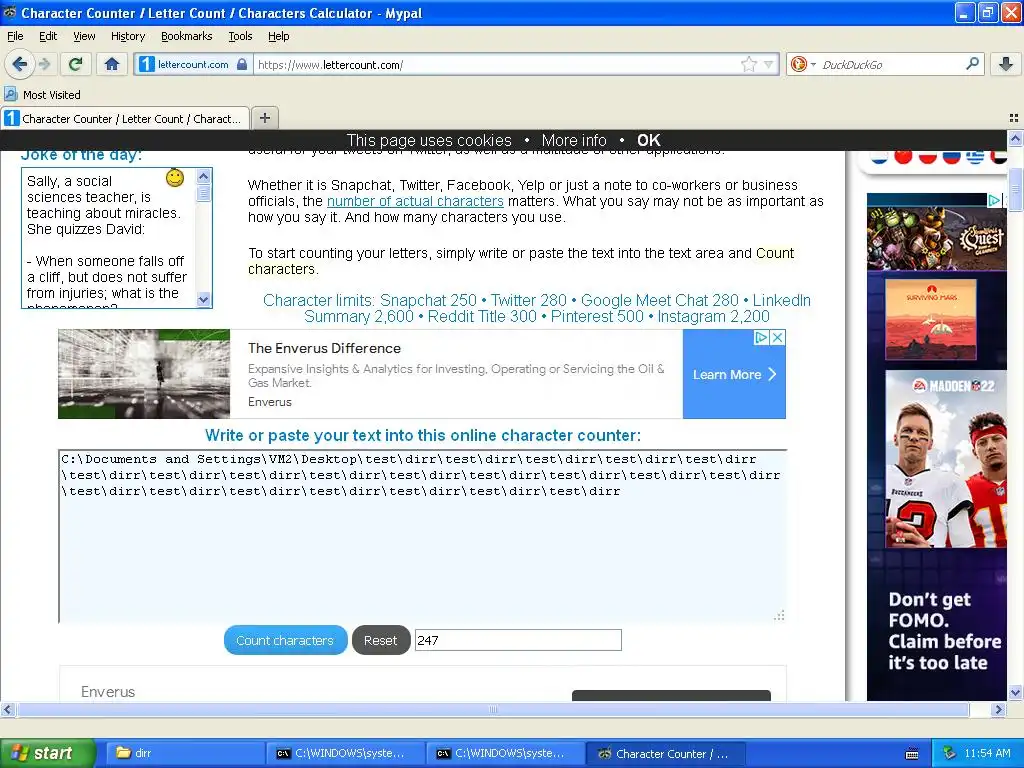The height and width of the screenshot is (768, 1024).
Task: Click the AdChoices icon on Enverus ad
Action: tap(761, 338)
